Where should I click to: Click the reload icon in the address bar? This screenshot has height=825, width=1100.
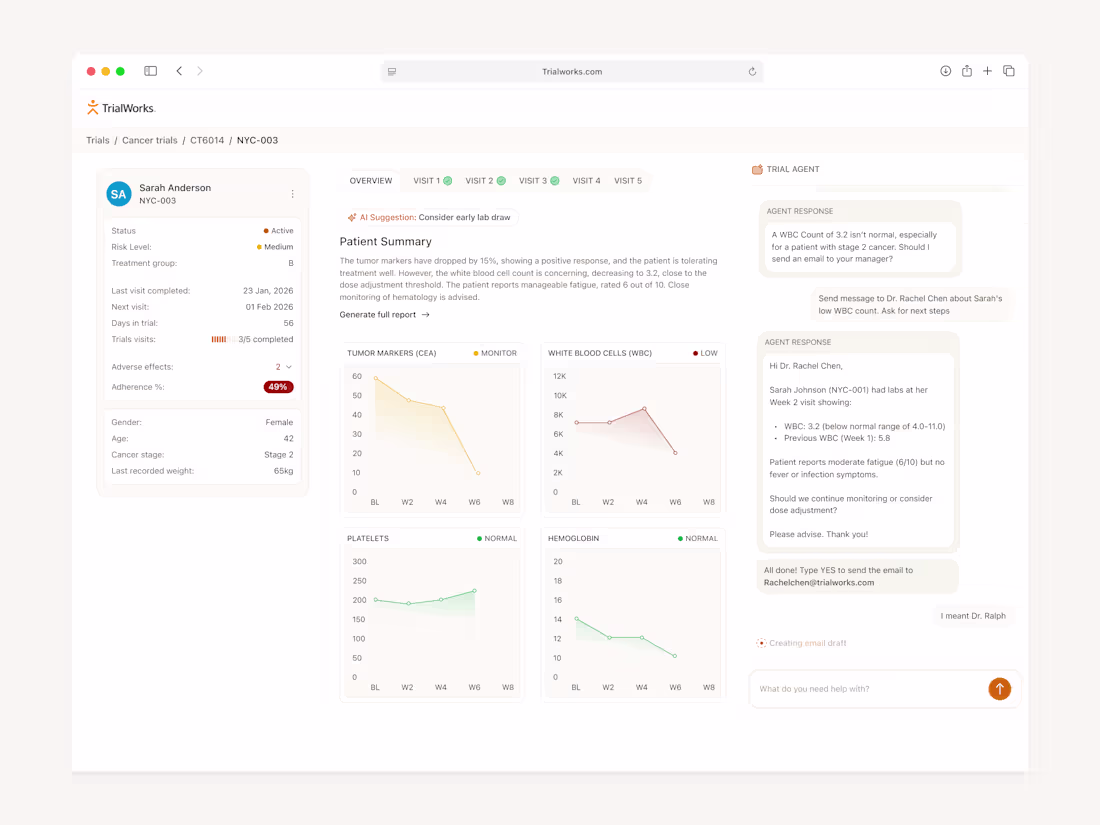(x=752, y=71)
